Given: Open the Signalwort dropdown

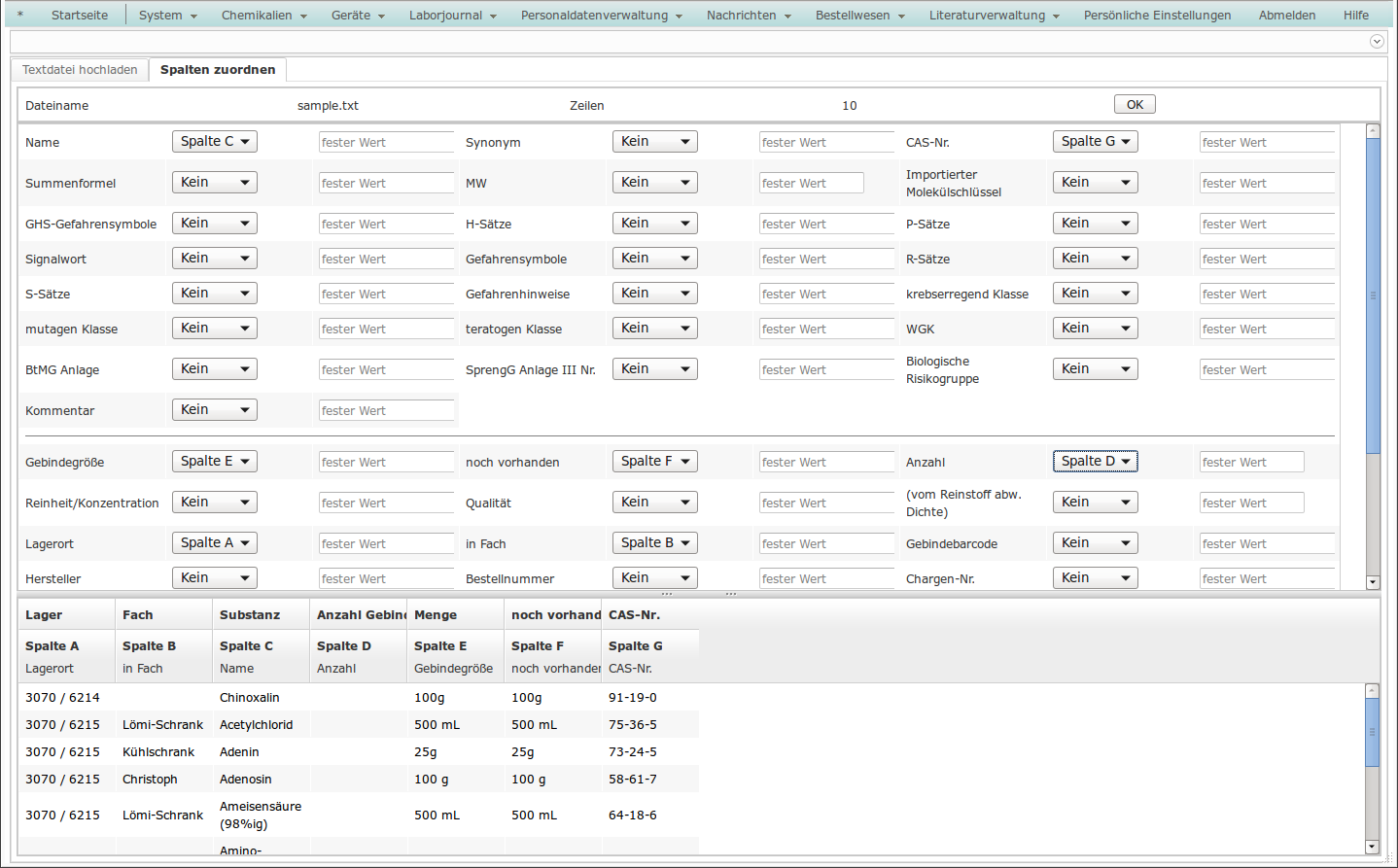Looking at the screenshot, I should (x=215, y=259).
